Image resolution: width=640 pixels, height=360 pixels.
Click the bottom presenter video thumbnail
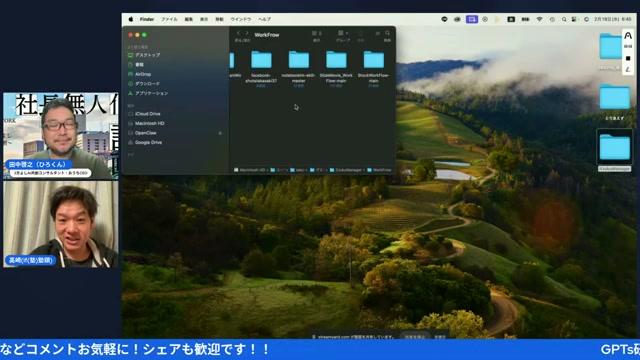pos(61,224)
